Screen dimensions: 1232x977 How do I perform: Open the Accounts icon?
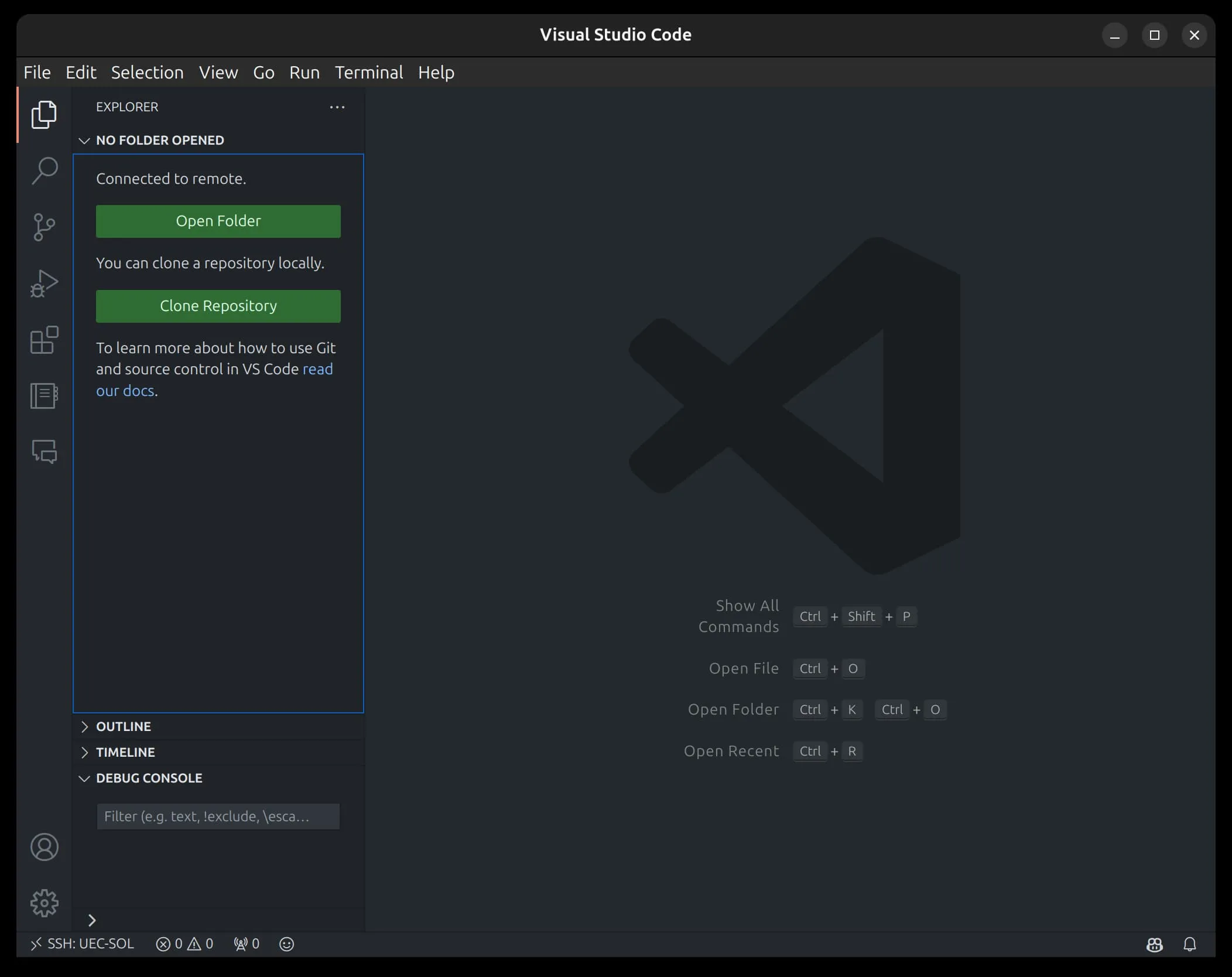point(45,847)
